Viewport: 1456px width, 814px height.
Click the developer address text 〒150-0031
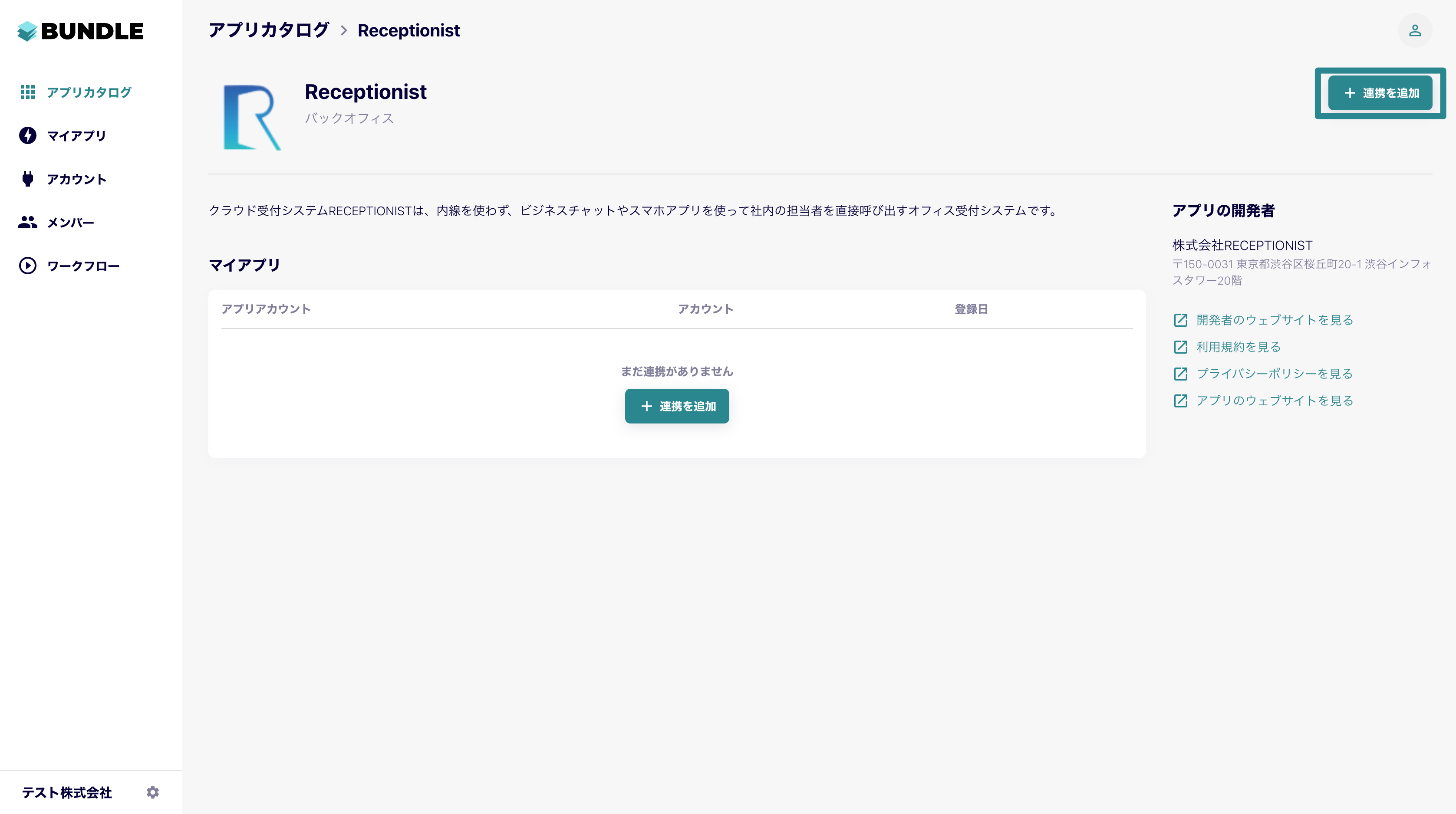tap(1302, 272)
